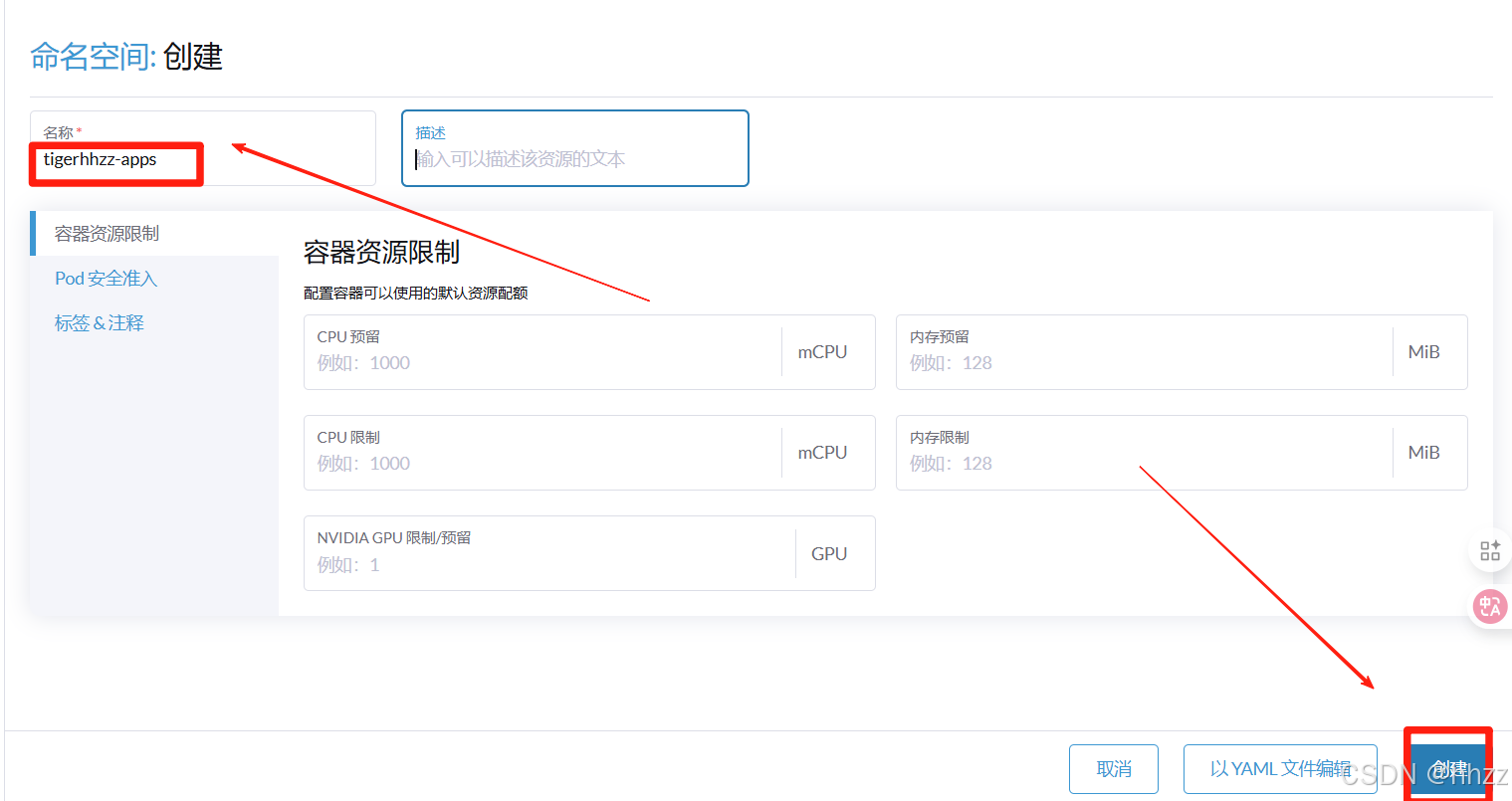Screen dimensions: 1512x801
Task: Click the 容器资源限制 section heading
Action: tap(381, 253)
